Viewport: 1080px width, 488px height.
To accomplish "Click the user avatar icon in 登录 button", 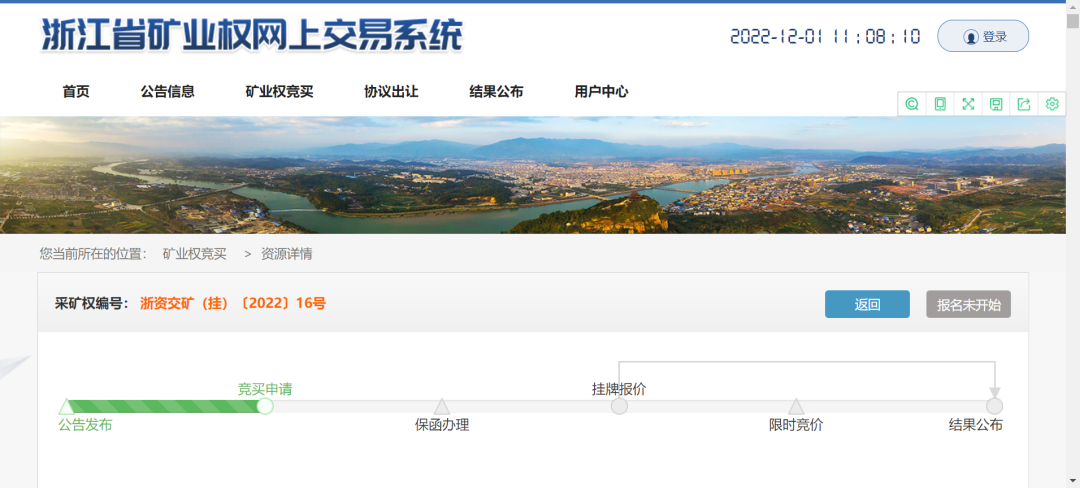I will [x=970, y=37].
